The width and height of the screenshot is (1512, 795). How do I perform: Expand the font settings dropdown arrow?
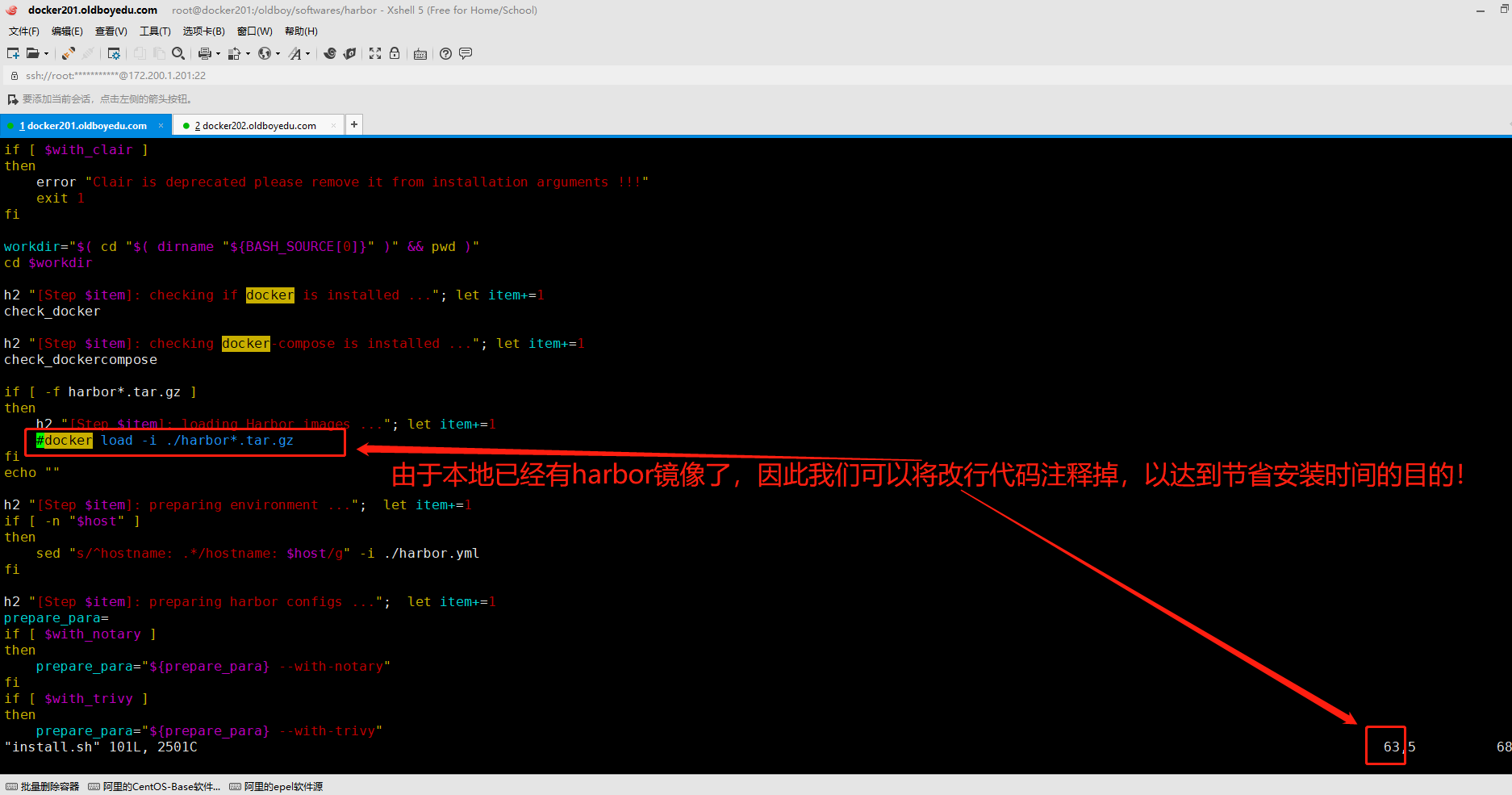coord(307,53)
